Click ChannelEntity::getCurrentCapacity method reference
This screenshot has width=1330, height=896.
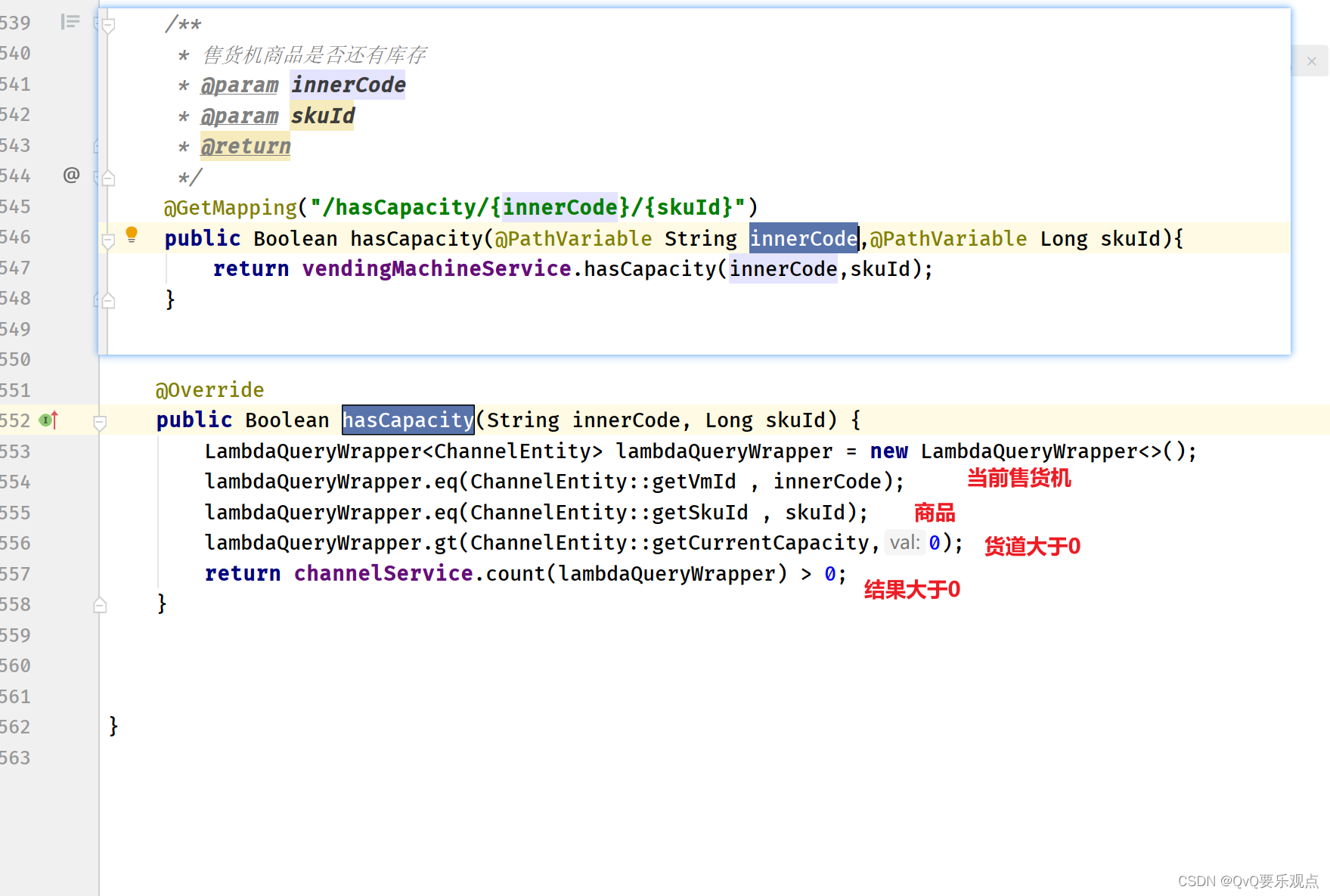tap(670, 543)
